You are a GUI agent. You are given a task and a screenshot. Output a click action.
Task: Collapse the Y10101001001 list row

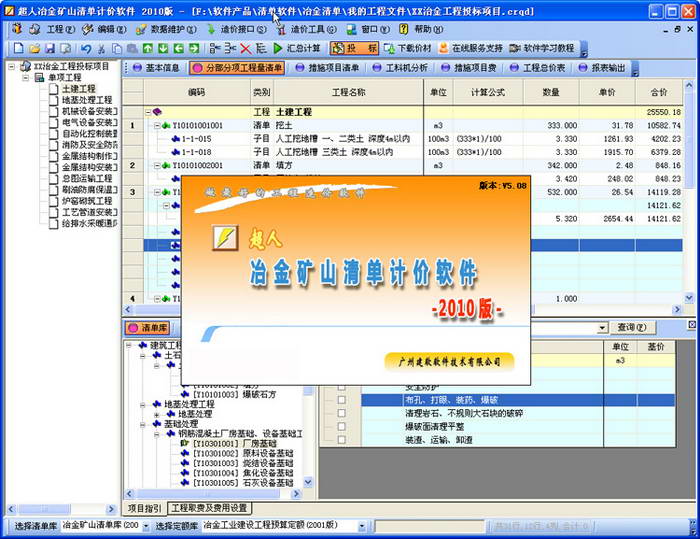(157, 126)
